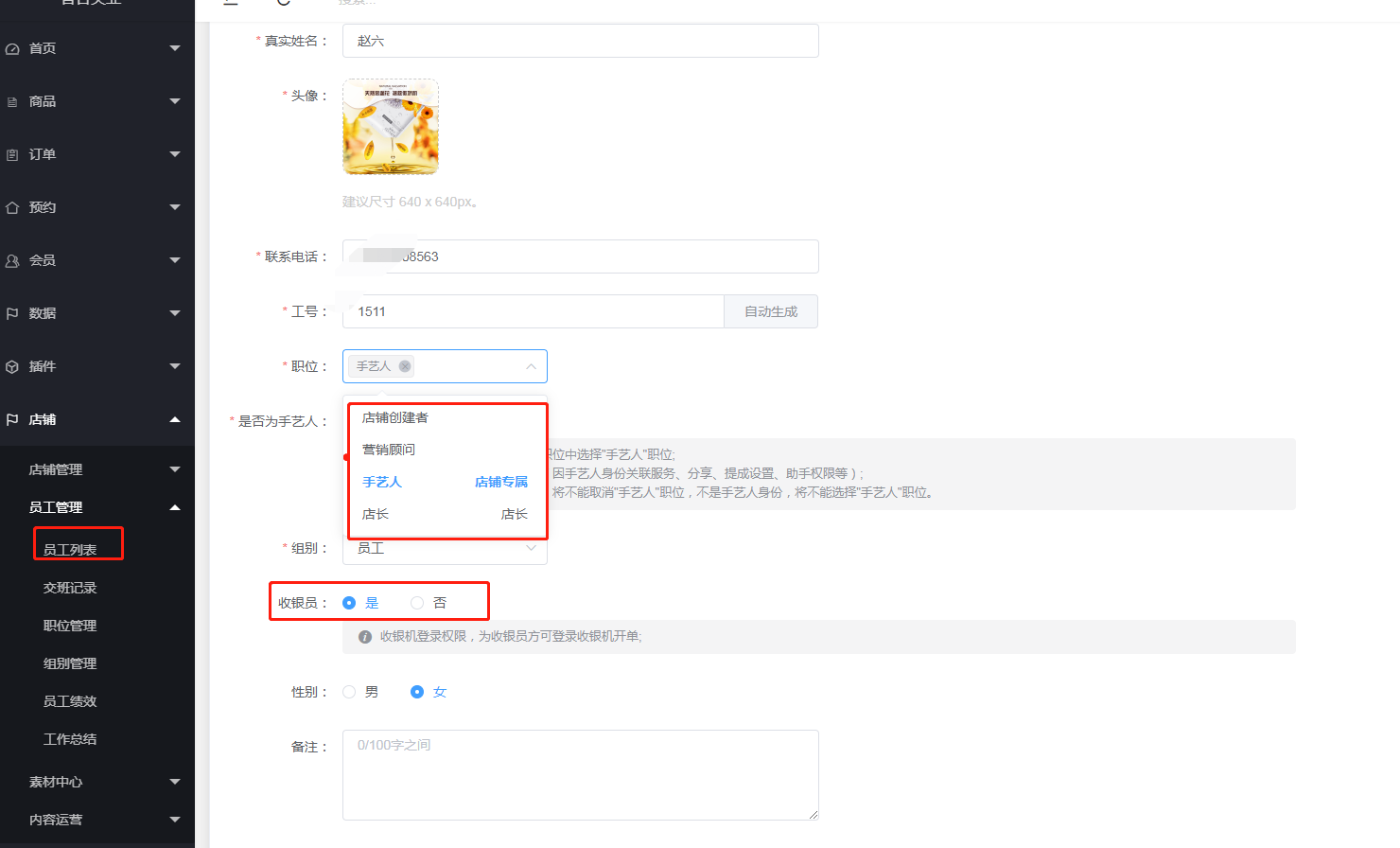Image resolution: width=1400 pixels, height=848 pixels.
Task: Click the 备注 textarea
Action: [x=581, y=775]
